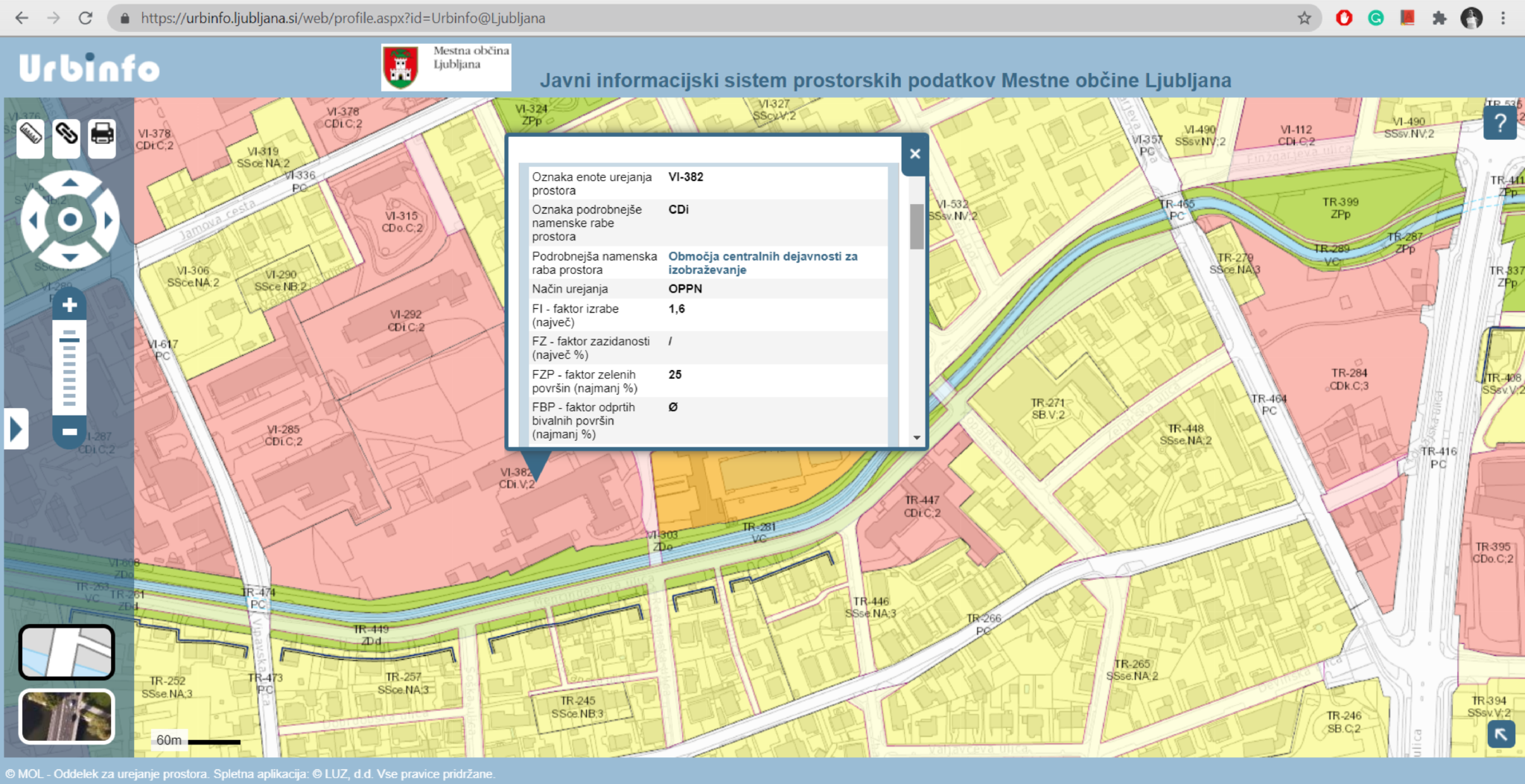Click map parcel labeled 'TR-395 CDo.C;2'

[x=1493, y=552]
